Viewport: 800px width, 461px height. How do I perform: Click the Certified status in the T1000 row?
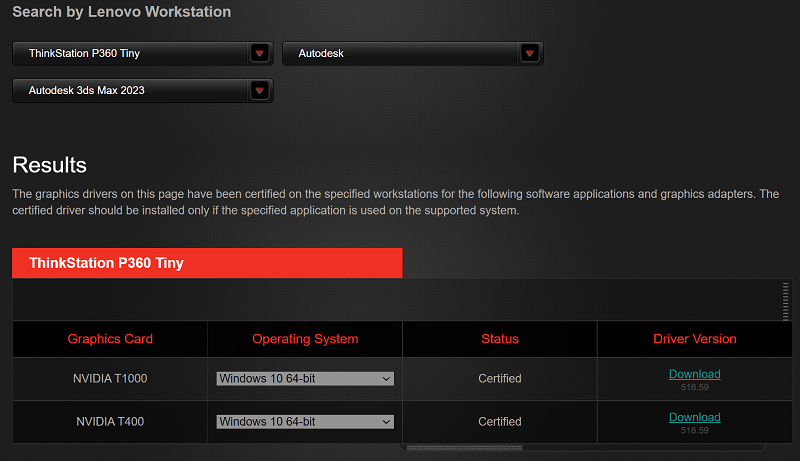point(500,378)
